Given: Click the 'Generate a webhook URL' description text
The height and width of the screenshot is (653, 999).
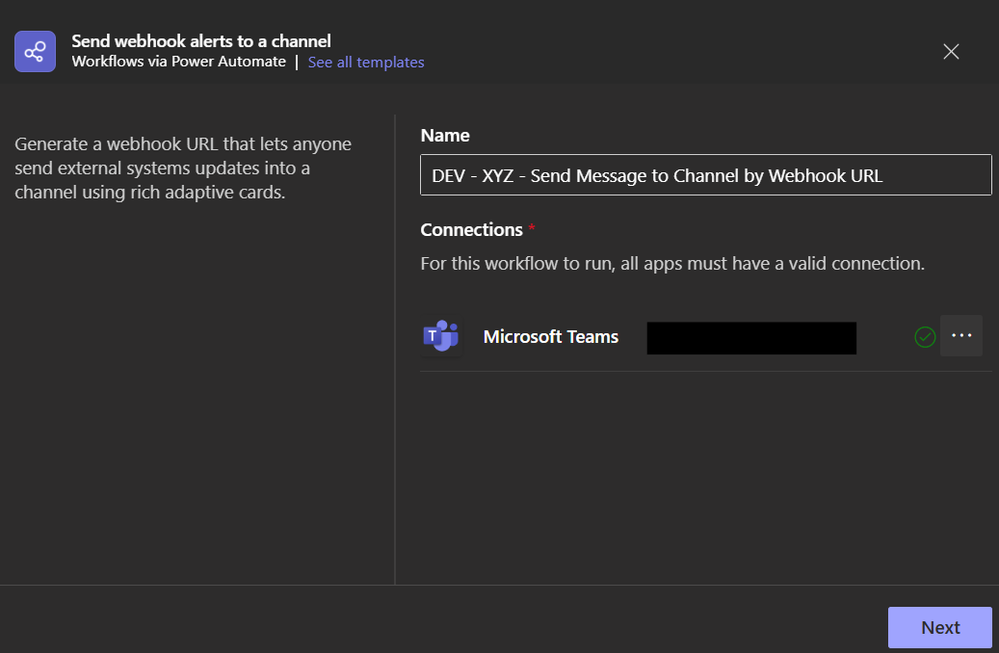Looking at the screenshot, I should click(x=183, y=168).
